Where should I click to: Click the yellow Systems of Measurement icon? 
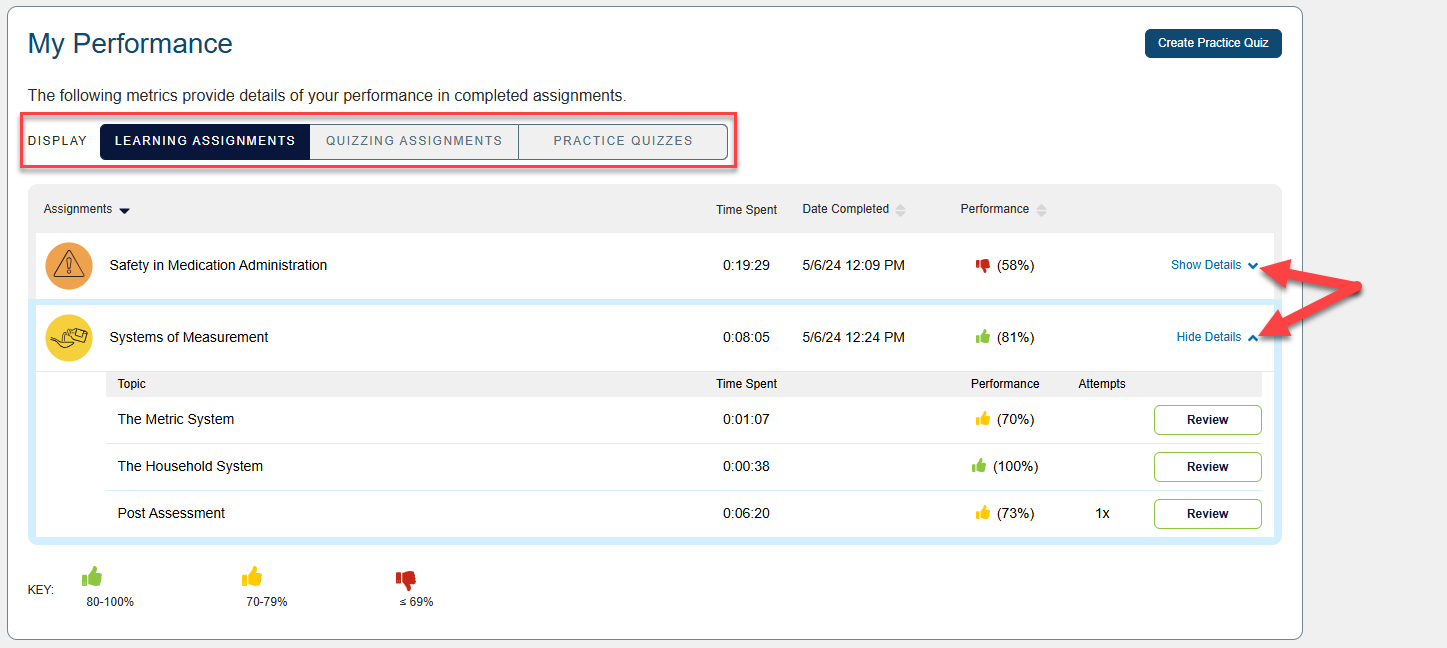pyautogui.click(x=69, y=338)
